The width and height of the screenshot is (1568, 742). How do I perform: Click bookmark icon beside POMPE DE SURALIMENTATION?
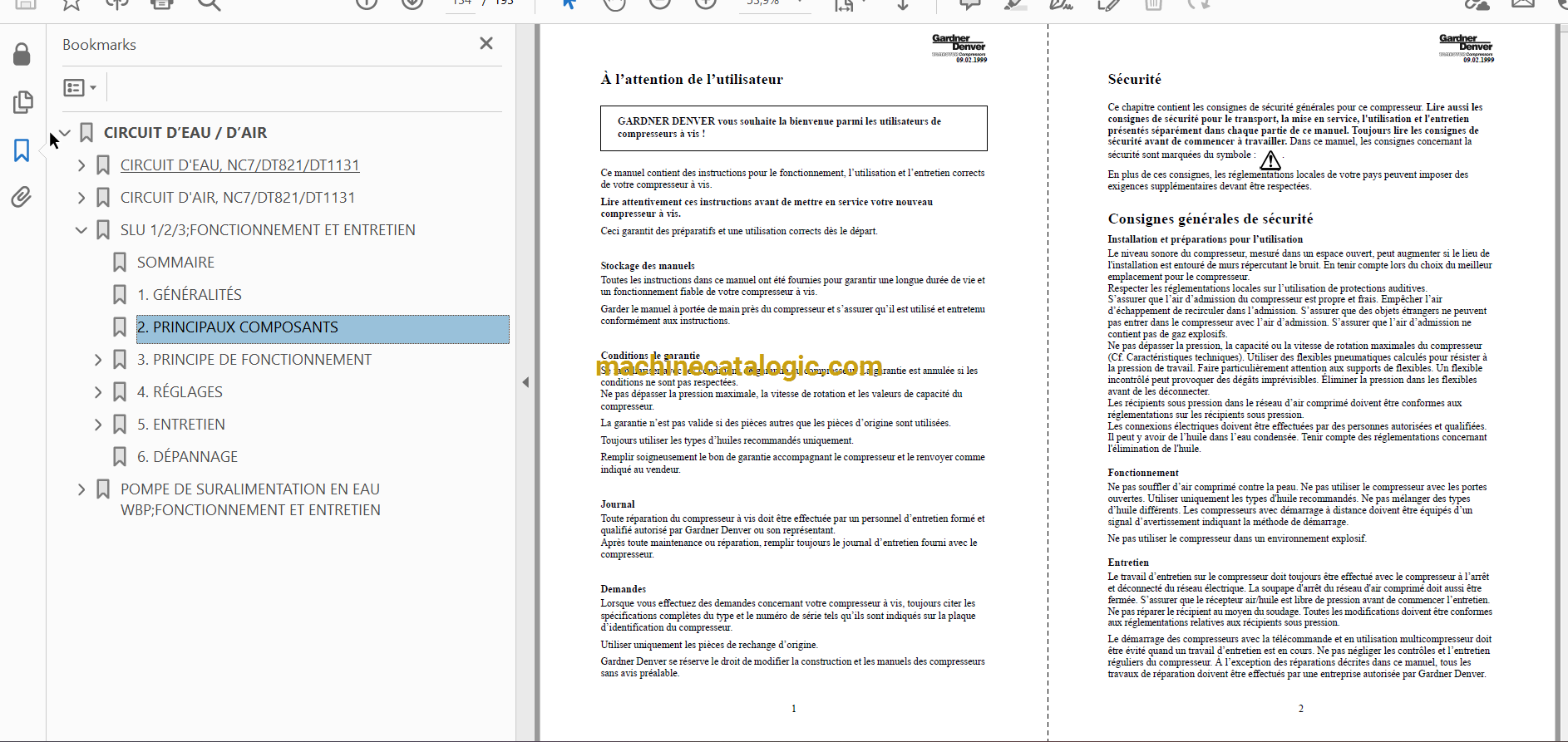(x=103, y=489)
